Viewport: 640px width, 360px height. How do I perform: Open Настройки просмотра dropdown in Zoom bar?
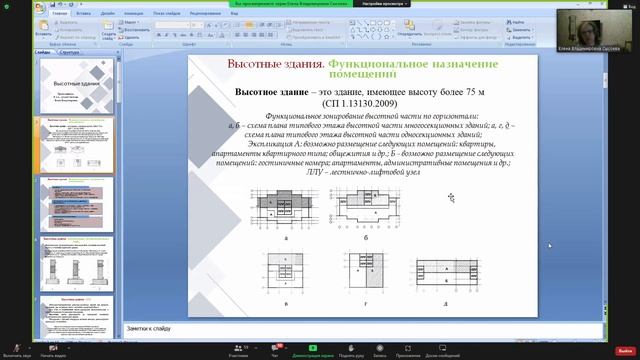(x=384, y=4)
